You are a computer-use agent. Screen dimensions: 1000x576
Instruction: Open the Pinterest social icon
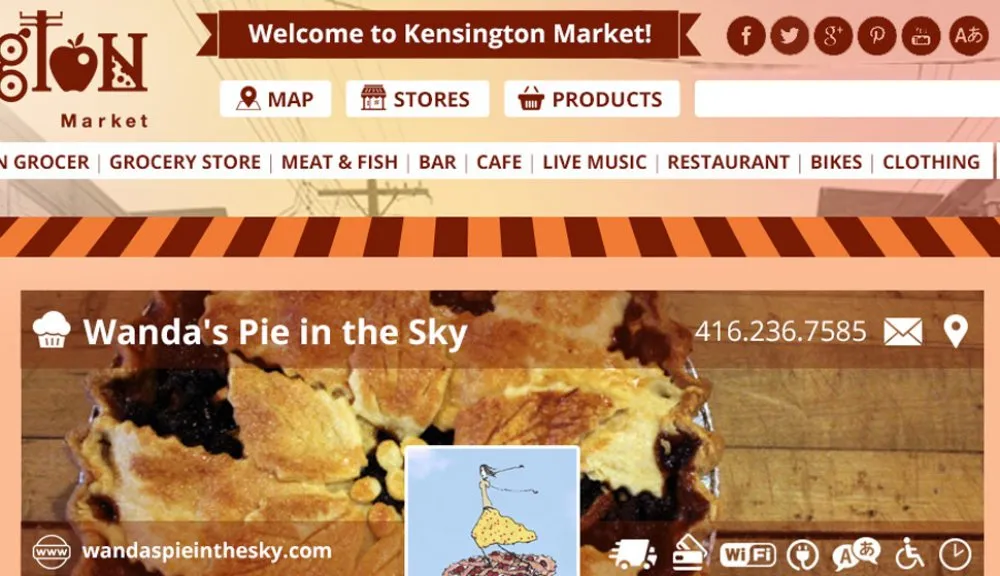877,35
